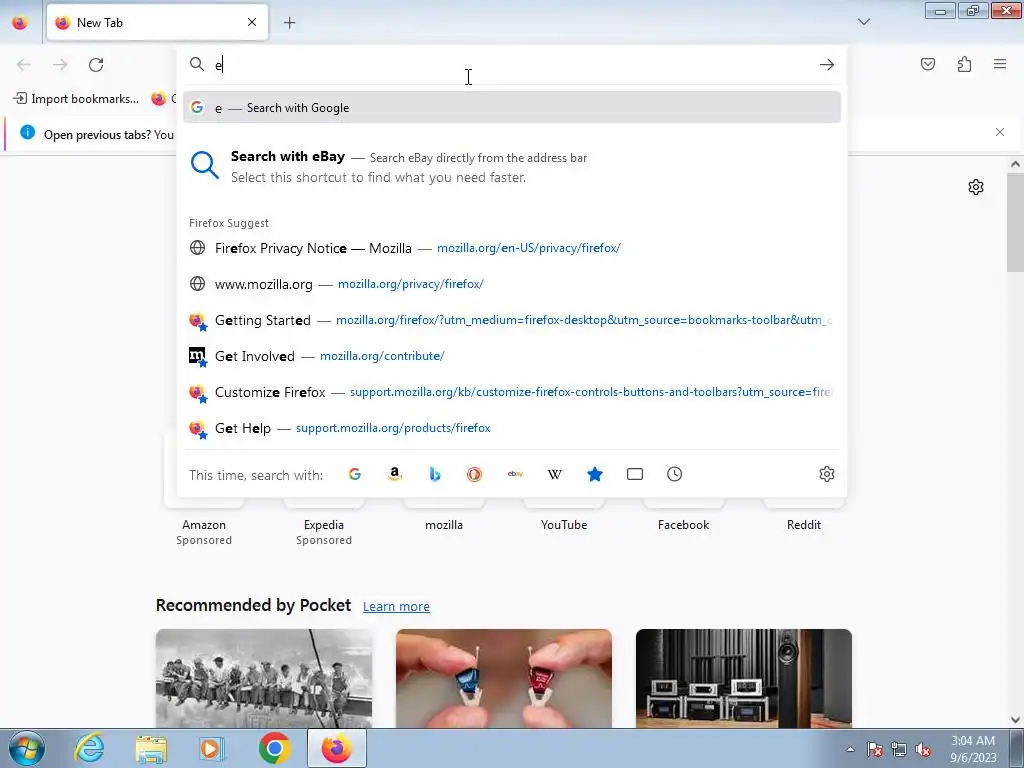The image size is (1024, 768).
Task: Open a new tab with plus button
Action: (289, 23)
